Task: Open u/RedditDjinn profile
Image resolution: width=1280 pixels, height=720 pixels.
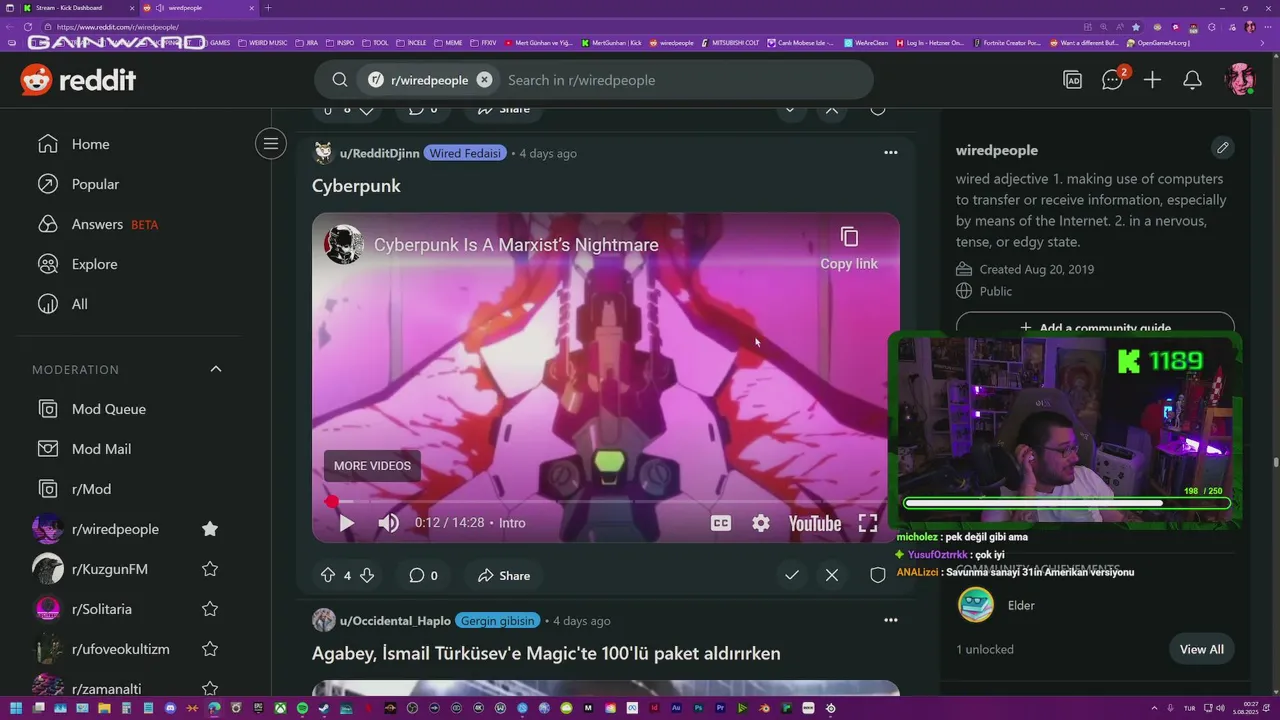Action: (x=380, y=153)
